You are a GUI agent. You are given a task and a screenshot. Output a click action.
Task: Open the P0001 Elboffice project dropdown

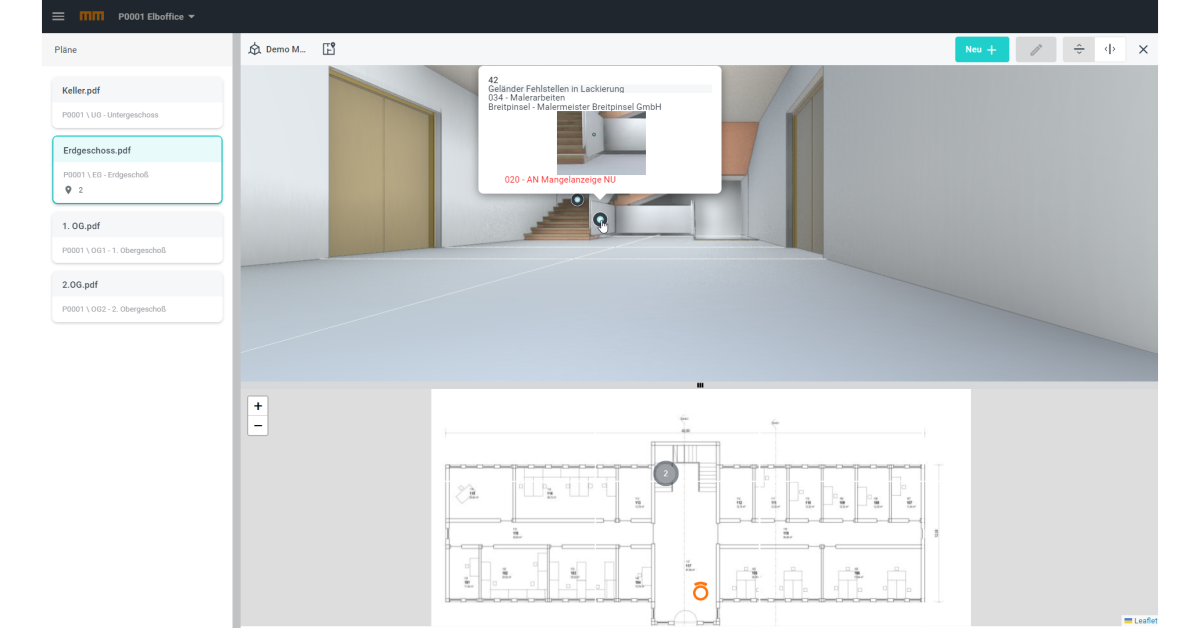pos(156,17)
